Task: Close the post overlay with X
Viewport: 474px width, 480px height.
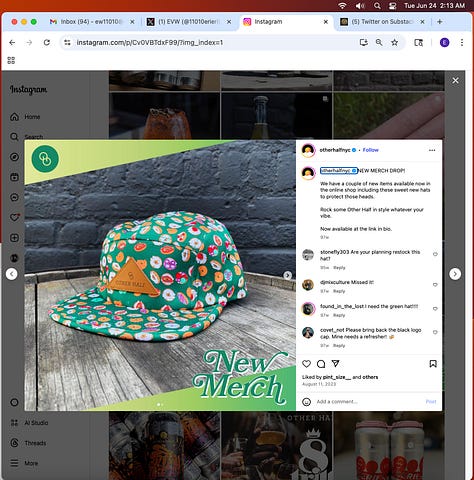Action: tap(455, 81)
